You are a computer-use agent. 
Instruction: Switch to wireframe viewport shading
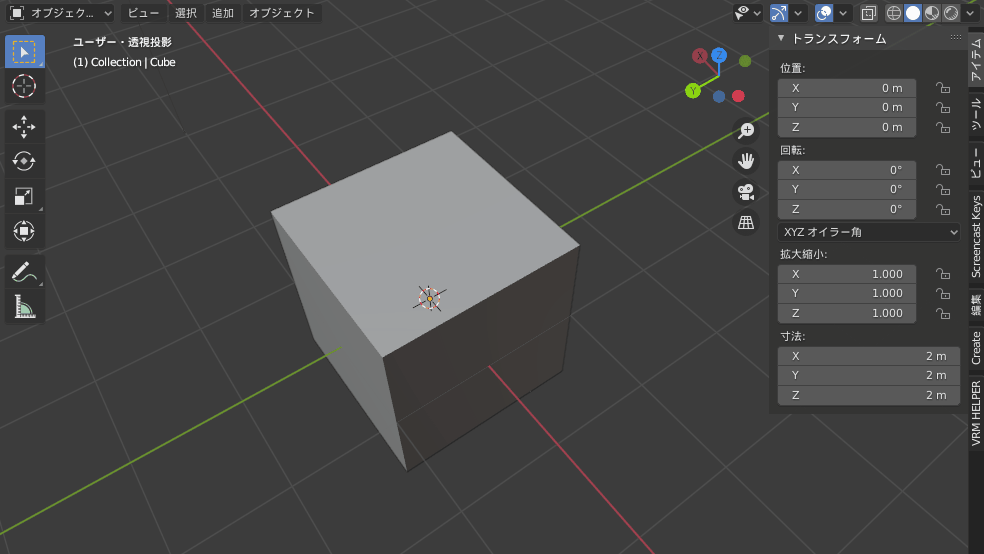[894, 13]
